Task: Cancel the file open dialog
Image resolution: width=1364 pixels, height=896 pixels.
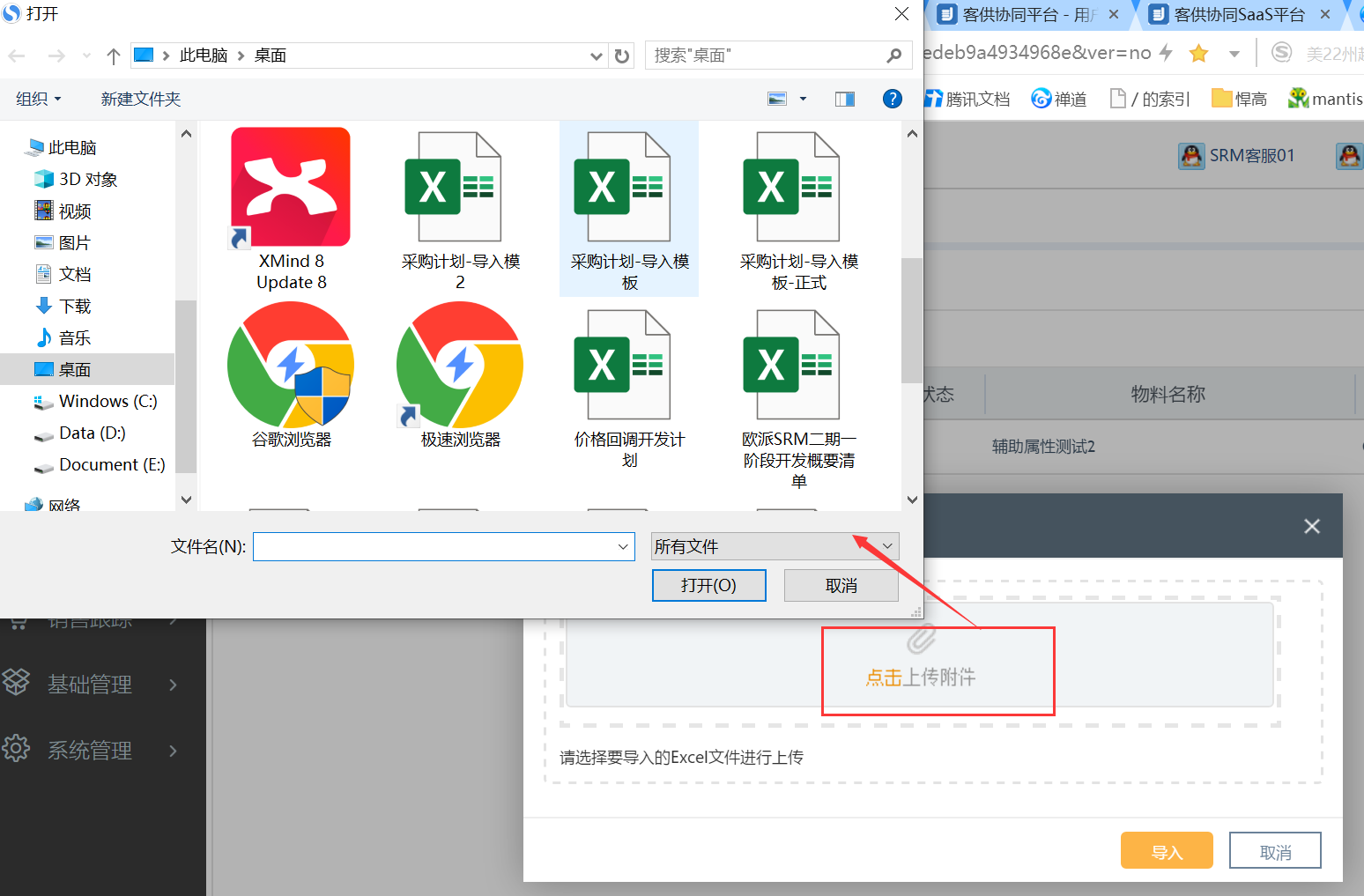Action: pos(841,585)
